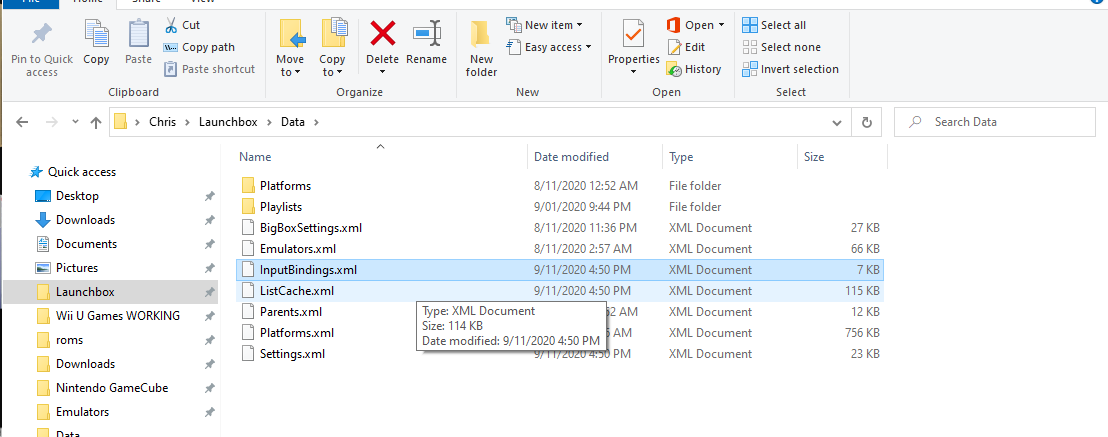
Task: Expand the Move to dropdown
Action: pyautogui.click(x=291, y=72)
